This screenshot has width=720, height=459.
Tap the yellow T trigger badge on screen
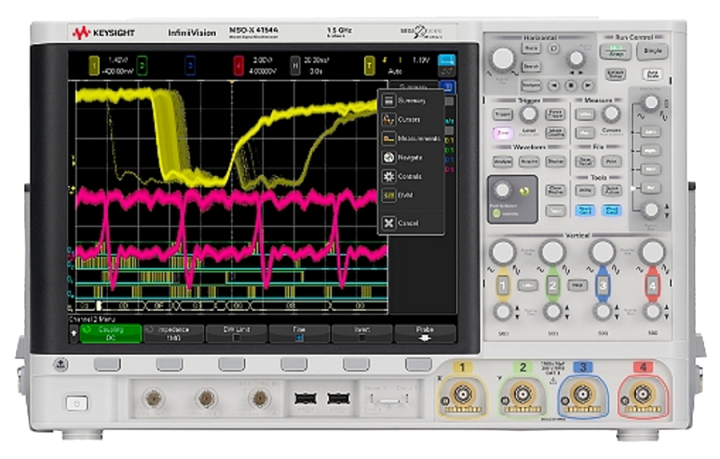click(369, 66)
